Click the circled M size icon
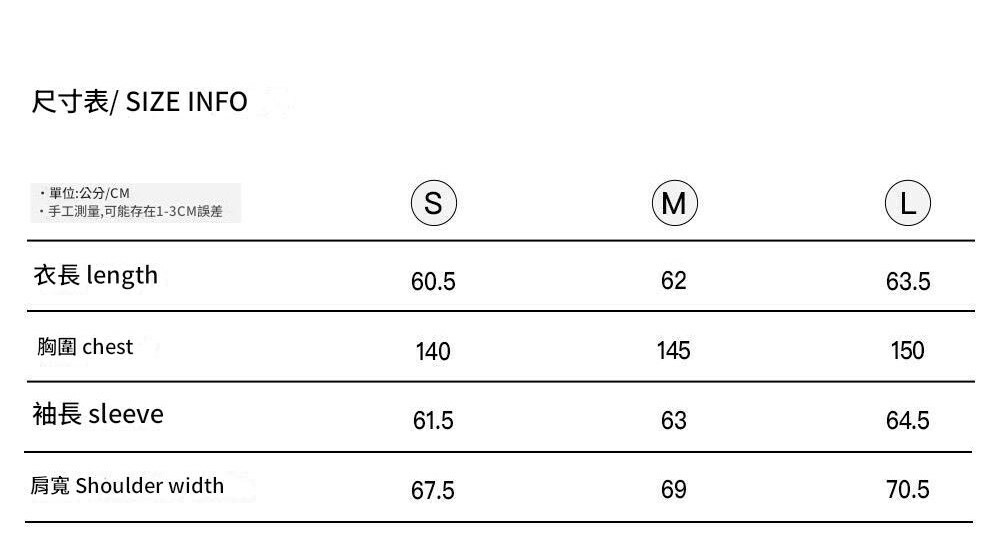The width and height of the screenshot is (999, 556). click(674, 204)
